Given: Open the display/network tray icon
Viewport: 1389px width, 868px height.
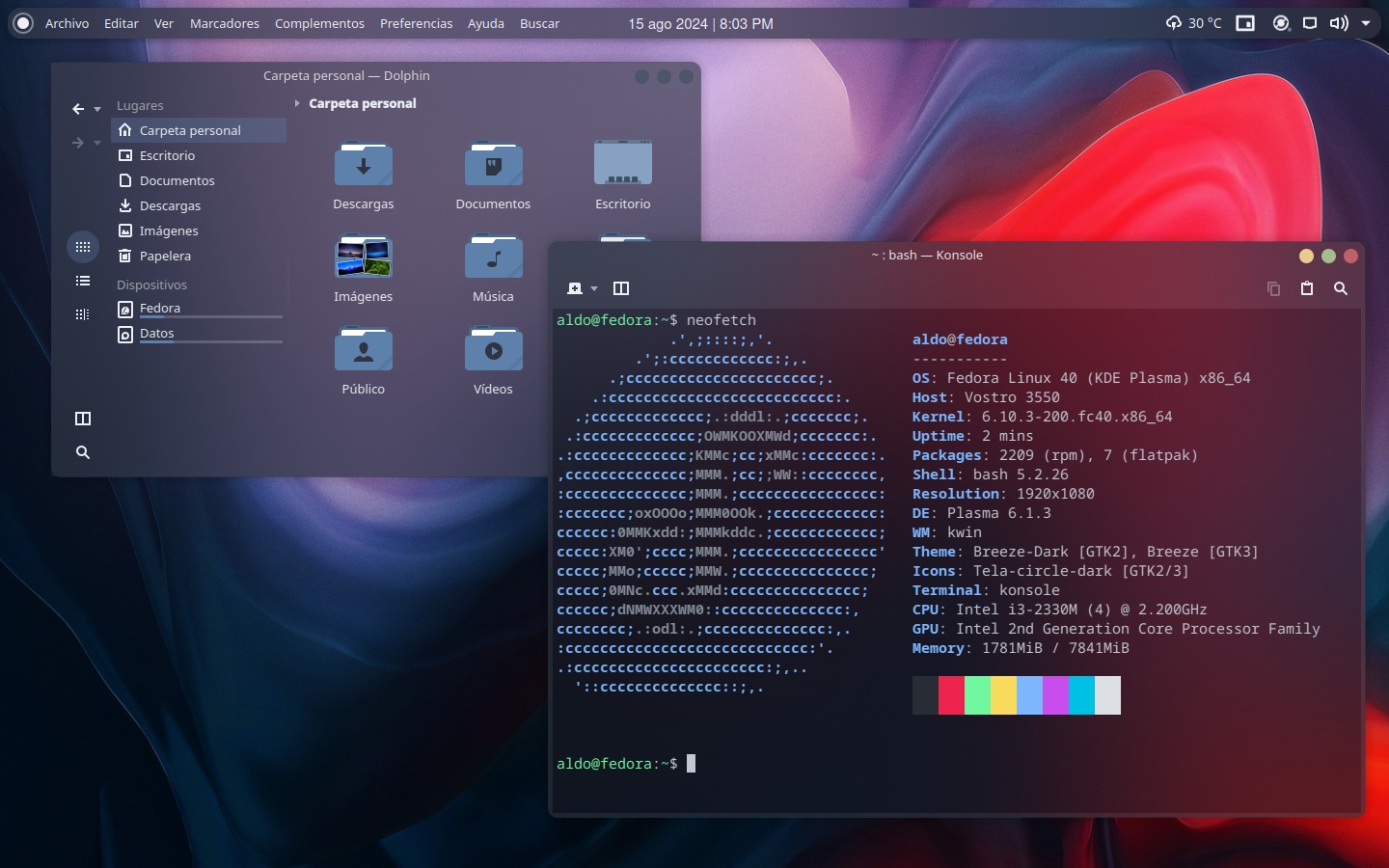Looking at the screenshot, I should coord(1310,23).
